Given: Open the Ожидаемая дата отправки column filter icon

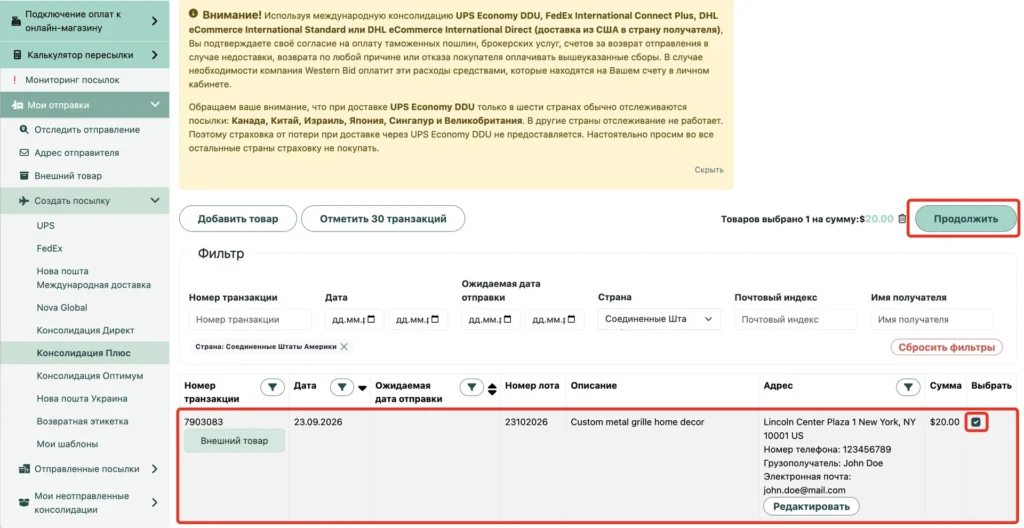Looking at the screenshot, I should point(472,388).
